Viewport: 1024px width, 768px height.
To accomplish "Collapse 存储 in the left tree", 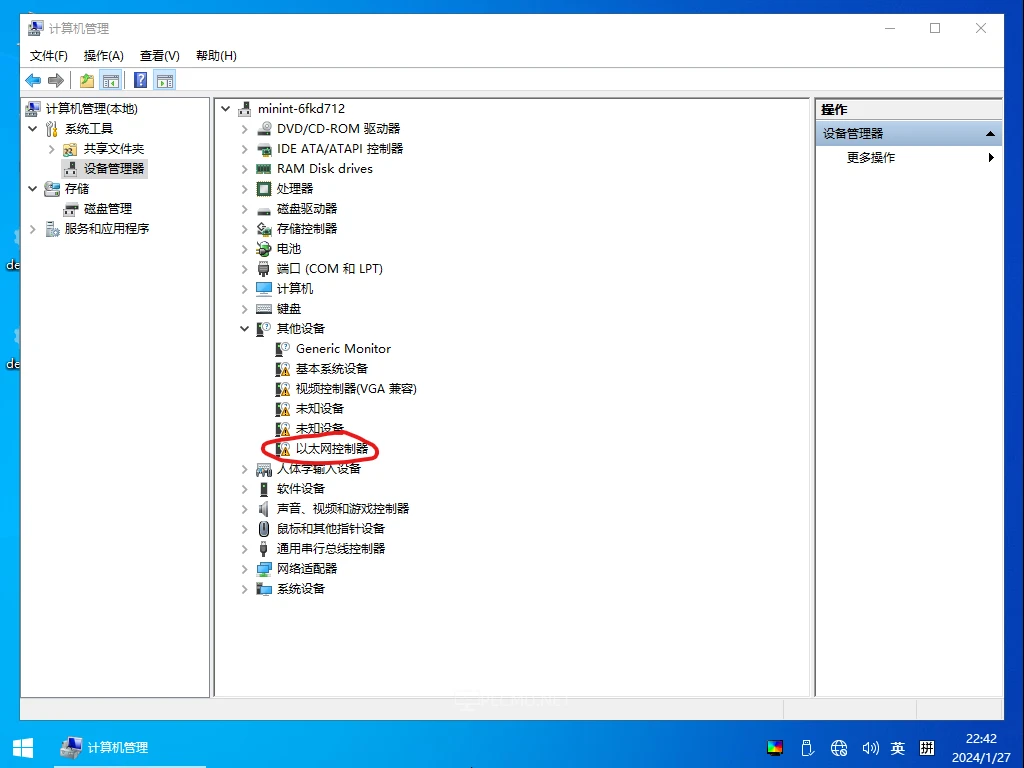I will click(x=33, y=189).
